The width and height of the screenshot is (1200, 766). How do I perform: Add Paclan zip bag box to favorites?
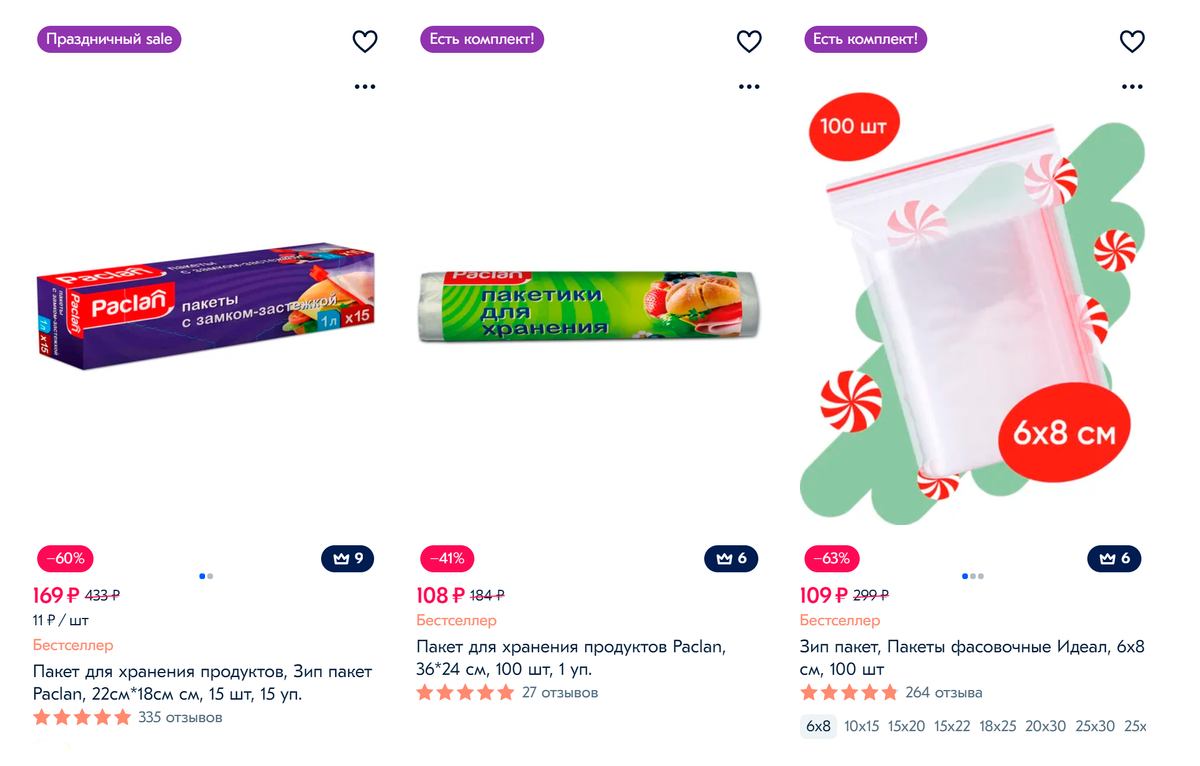[365, 41]
